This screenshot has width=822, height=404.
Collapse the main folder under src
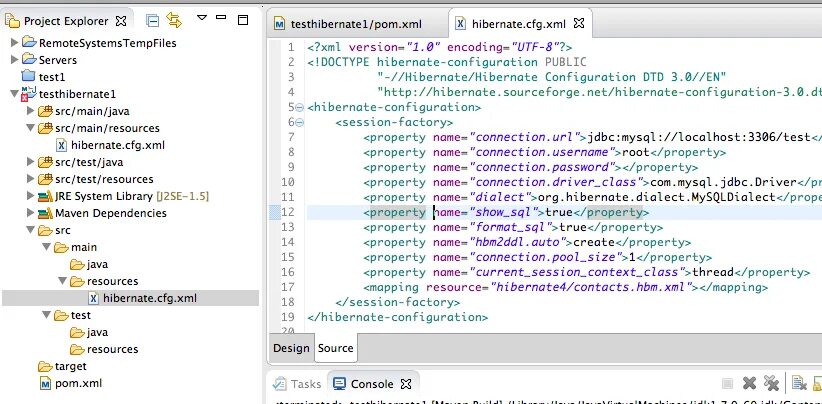[x=46, y=247]
